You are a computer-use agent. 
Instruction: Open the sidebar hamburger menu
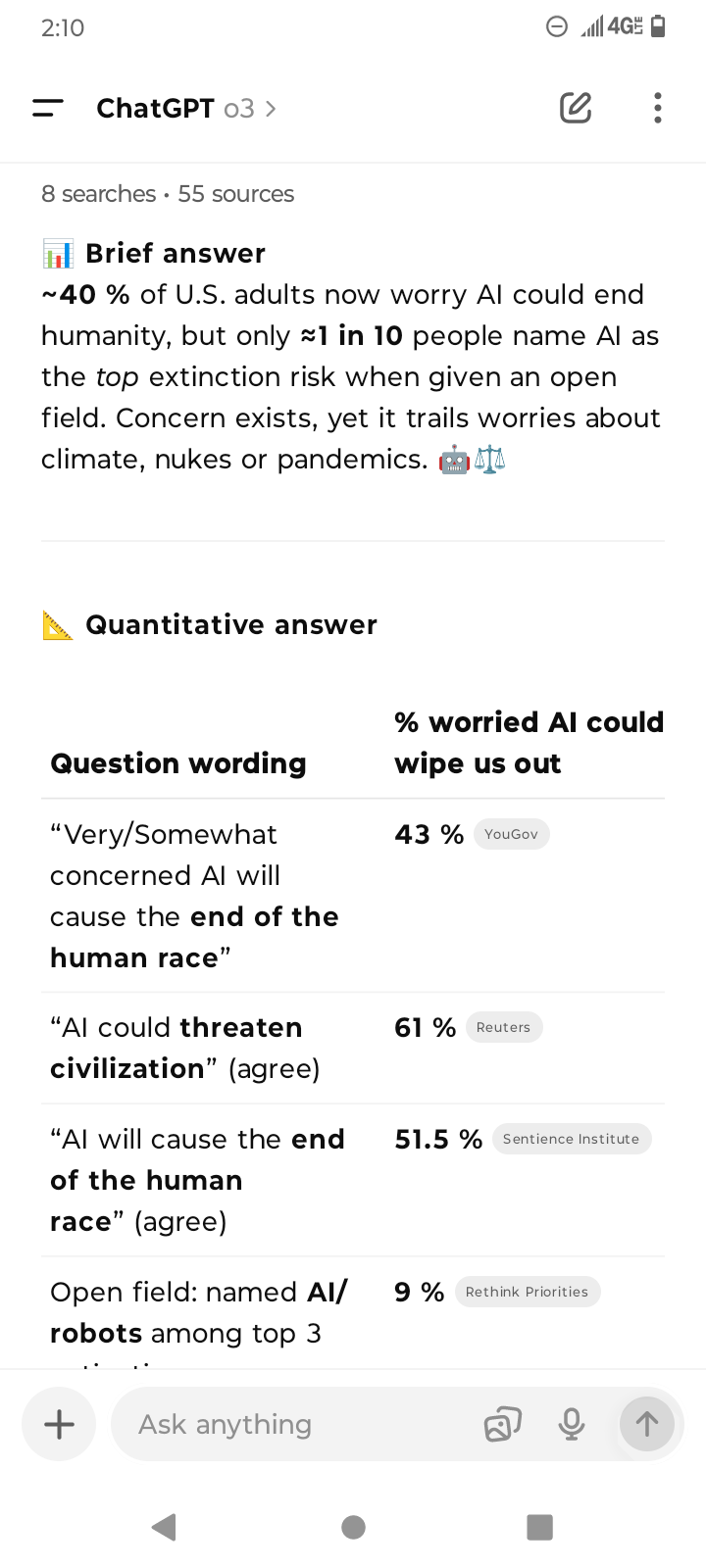click(48, 108)
